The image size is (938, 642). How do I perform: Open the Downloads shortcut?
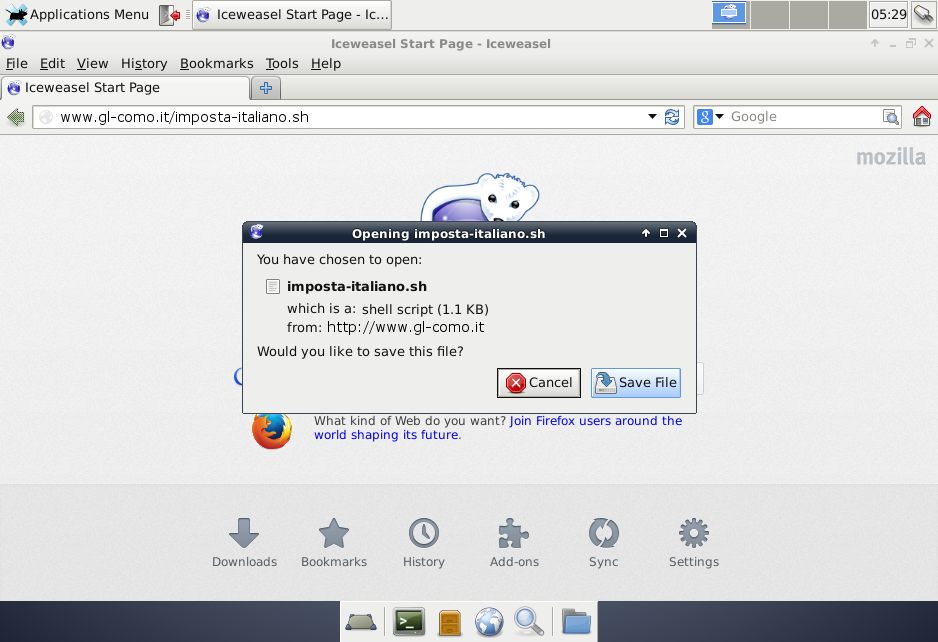coord(244,543)
